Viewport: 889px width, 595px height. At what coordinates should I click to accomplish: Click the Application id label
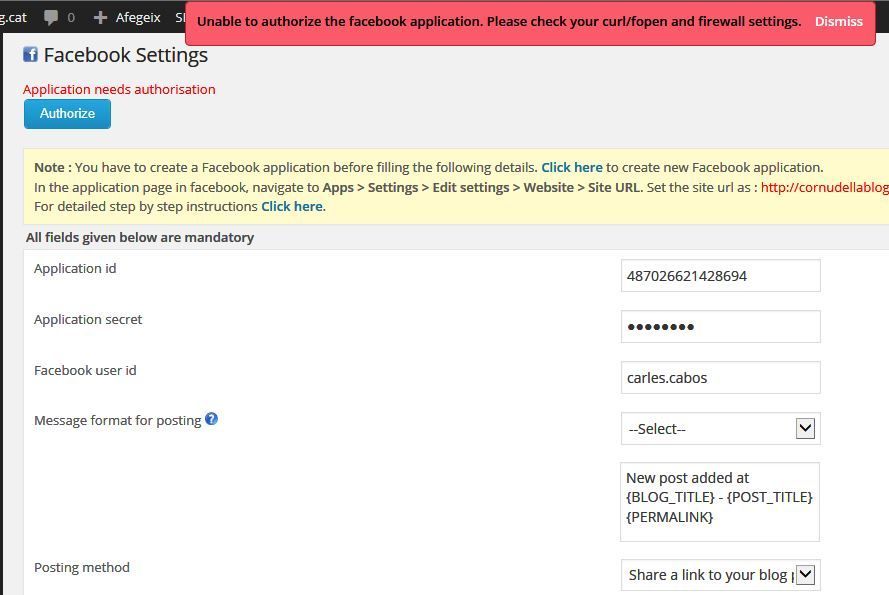pos(75,268)
